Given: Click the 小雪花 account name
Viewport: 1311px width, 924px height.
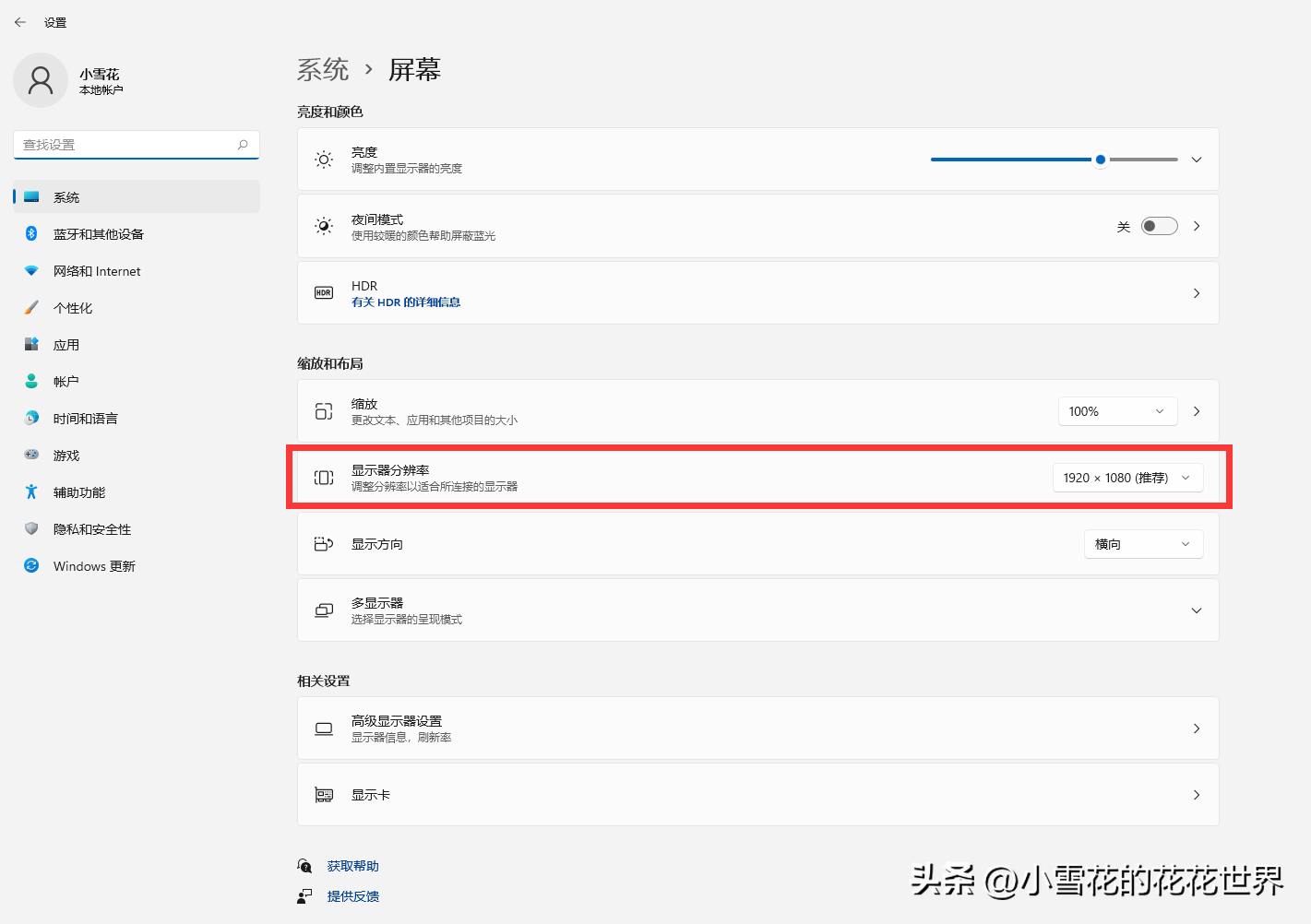Looking at the screenshot, I should coord(99,74).
